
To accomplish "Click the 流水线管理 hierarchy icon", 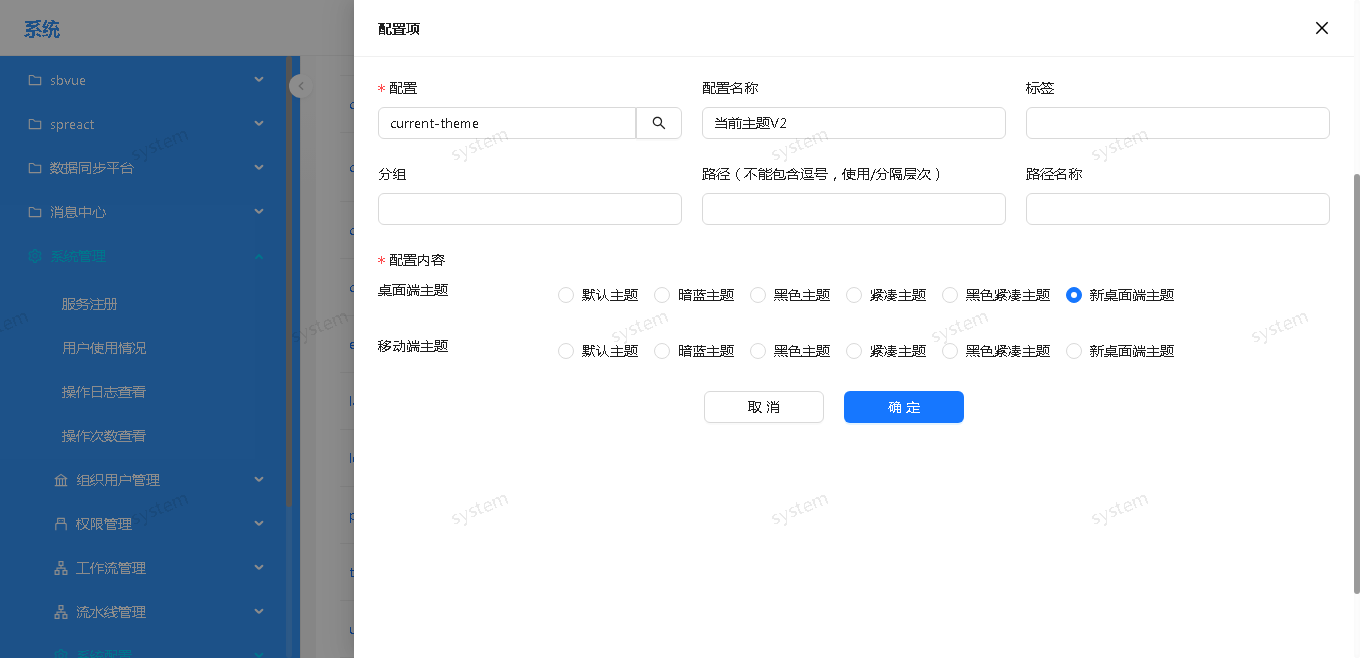I will (x=61, y=612).
